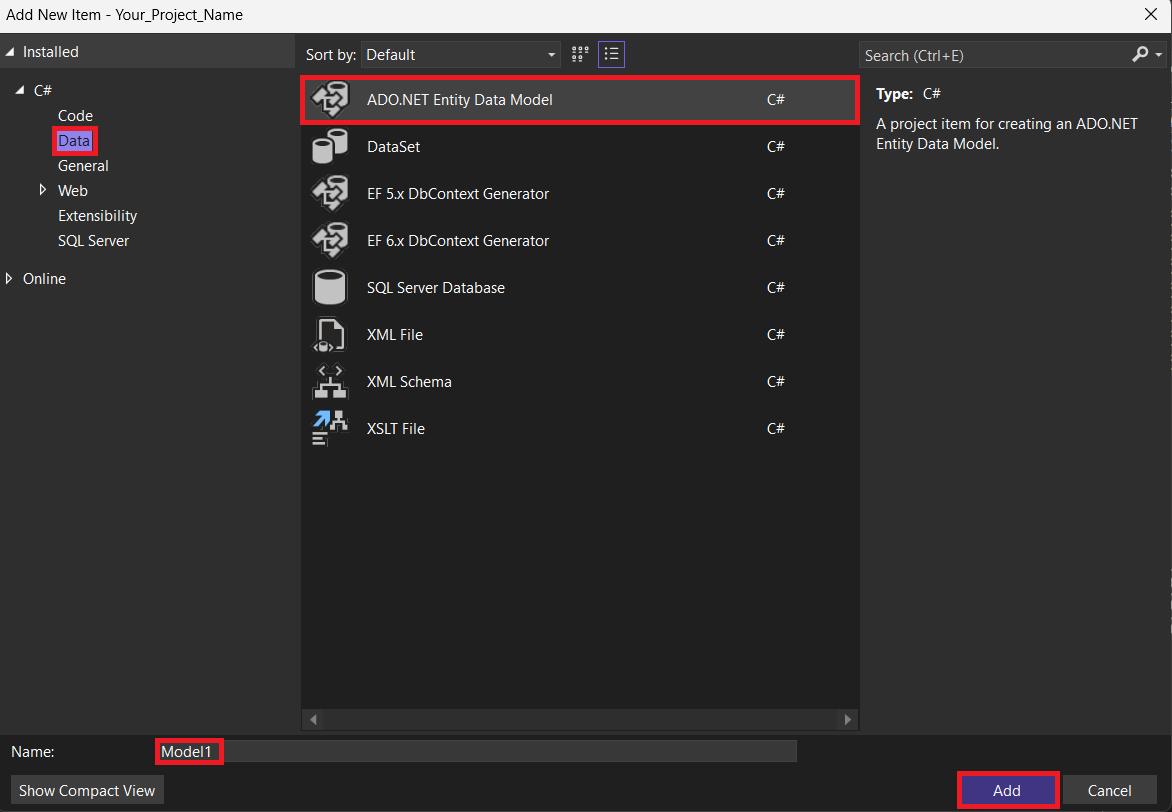Pick the EF 6.x DbContext Generator icon
The image size is (1172, 812).
point(330,241)
